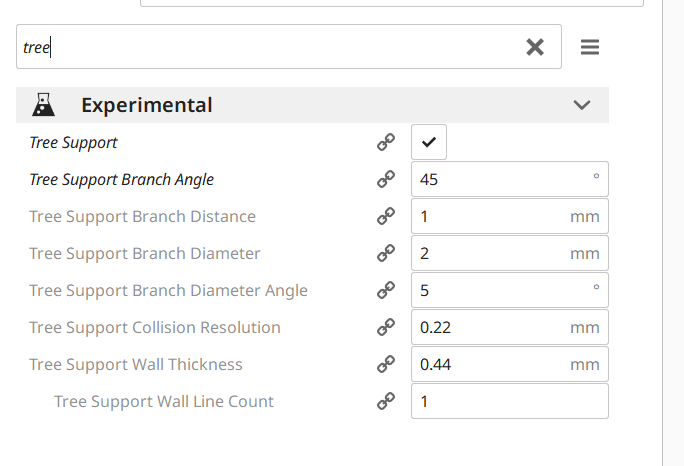Collapse the Experimental section chevron

click(x=581, y=105)
